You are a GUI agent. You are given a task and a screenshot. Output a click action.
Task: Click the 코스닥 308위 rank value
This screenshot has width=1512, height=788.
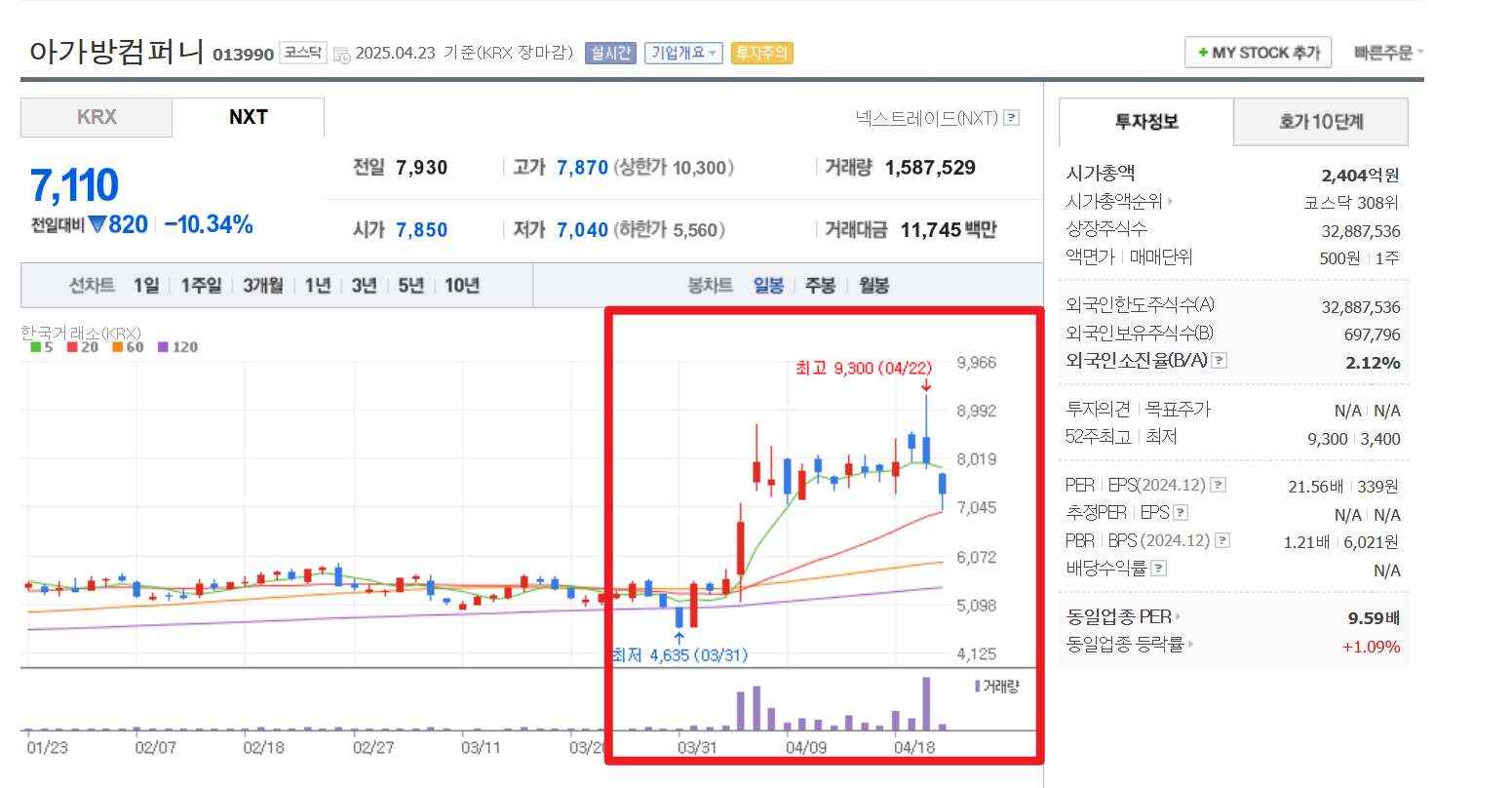1351,203
